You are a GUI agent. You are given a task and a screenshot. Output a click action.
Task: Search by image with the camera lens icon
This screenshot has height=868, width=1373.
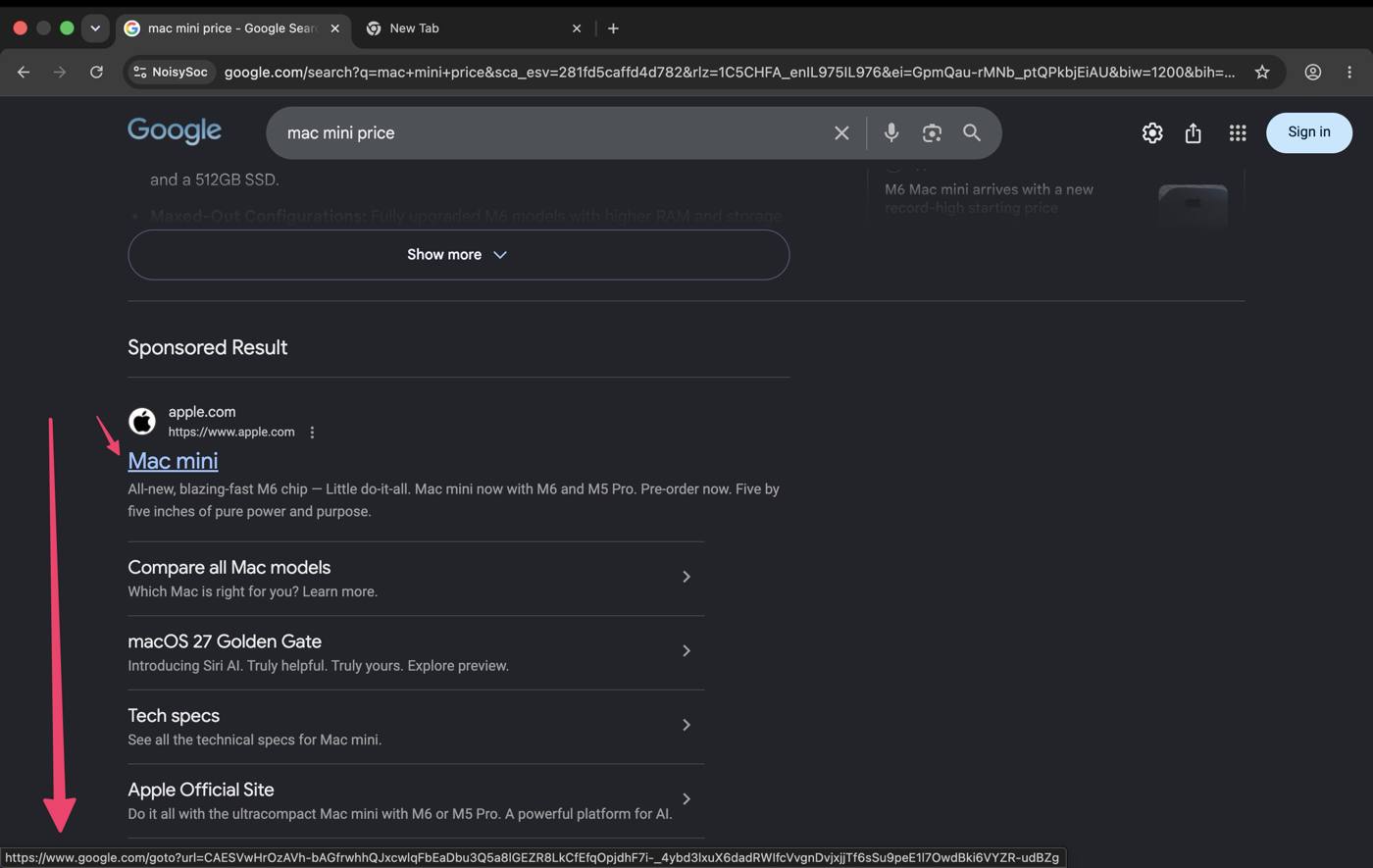[932, 132]
